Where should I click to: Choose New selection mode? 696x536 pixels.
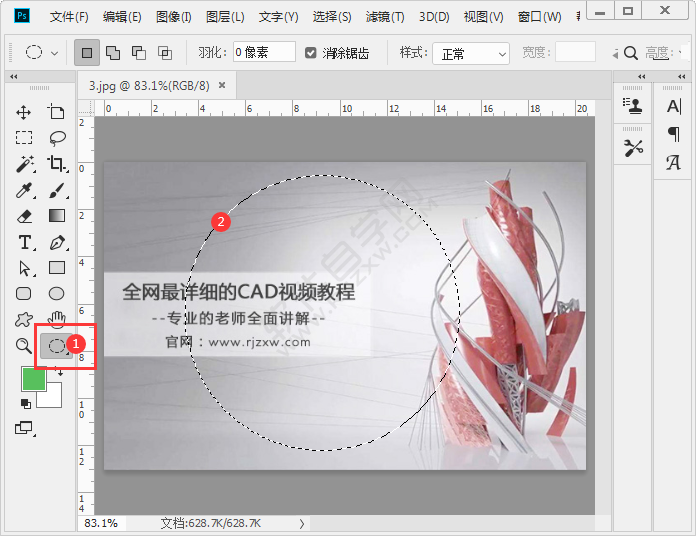point(87,53)
